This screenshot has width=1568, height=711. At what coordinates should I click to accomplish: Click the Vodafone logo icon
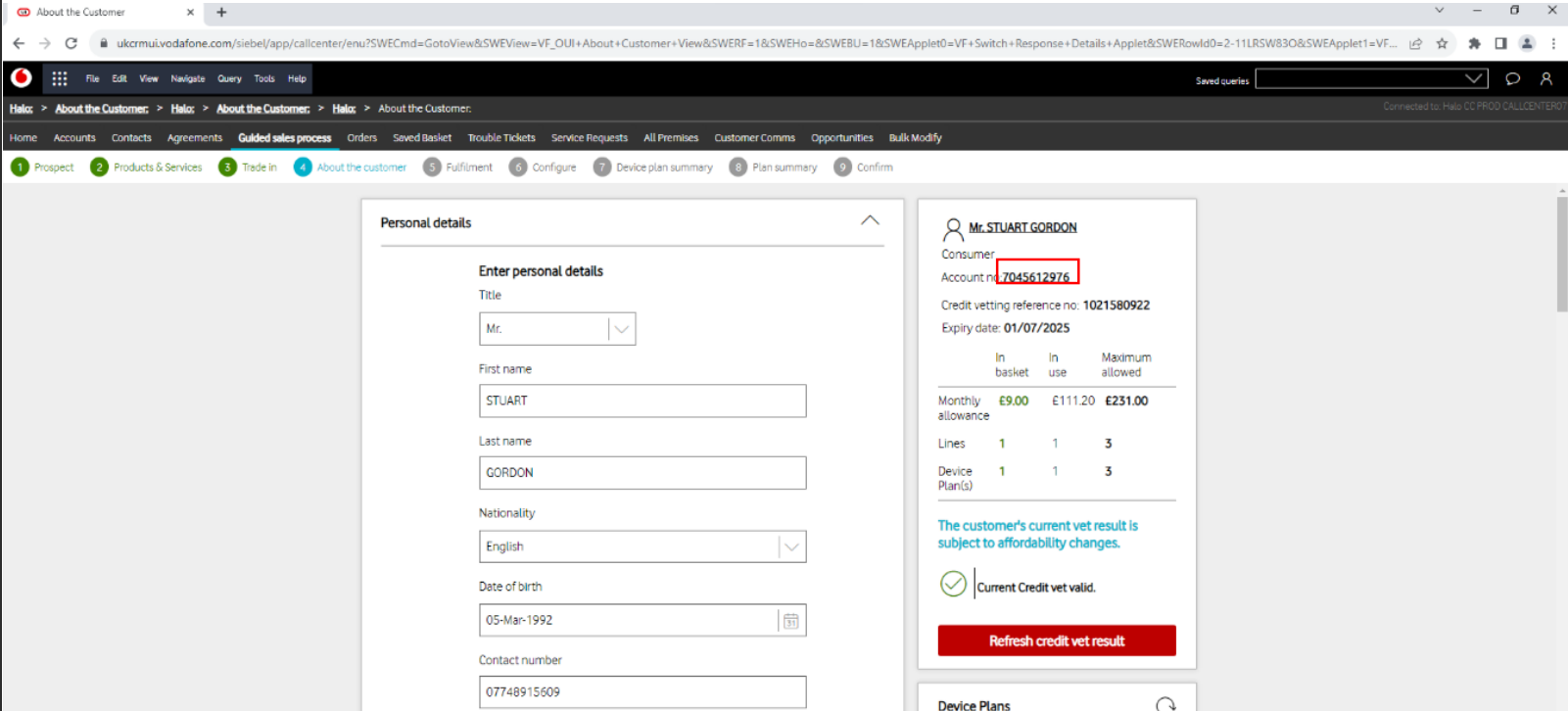(22, 78)
